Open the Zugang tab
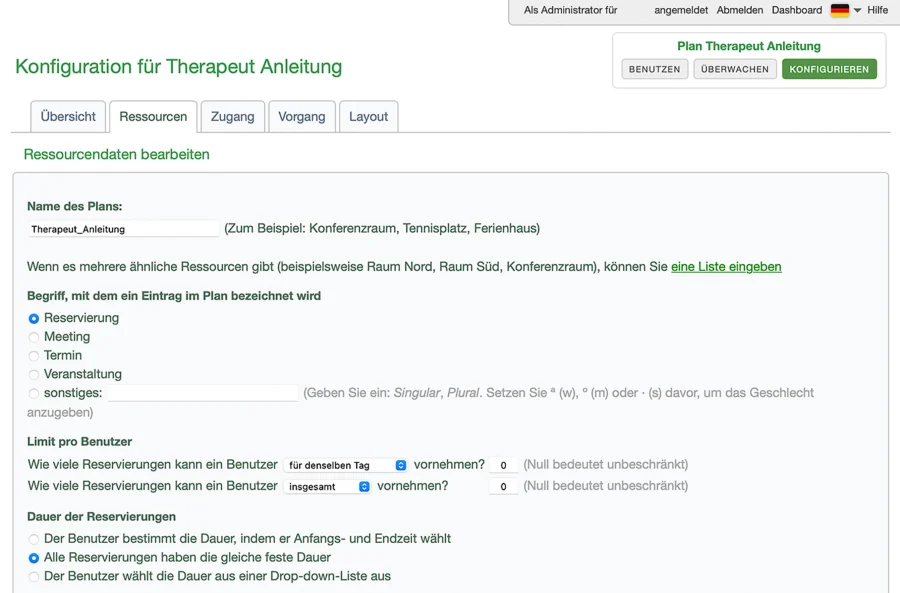 [232, 117]
